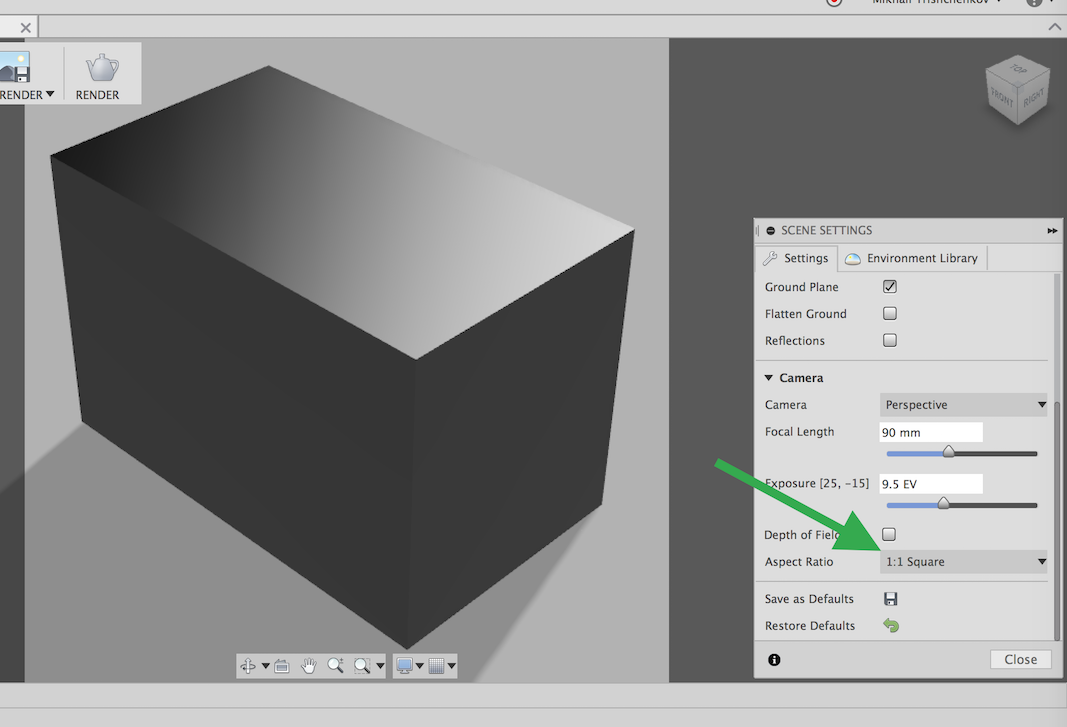Turn on Depth of Field
Viewport: 1067px width, 727px height.
point(889,534)
